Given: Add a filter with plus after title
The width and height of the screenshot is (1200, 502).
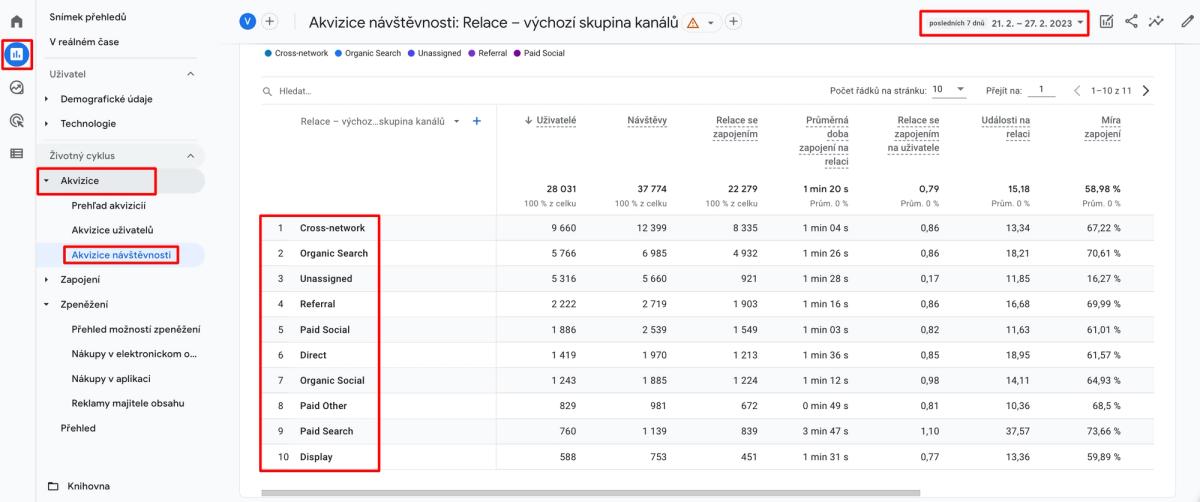Looking at the screenshot, I should [733, 22].
